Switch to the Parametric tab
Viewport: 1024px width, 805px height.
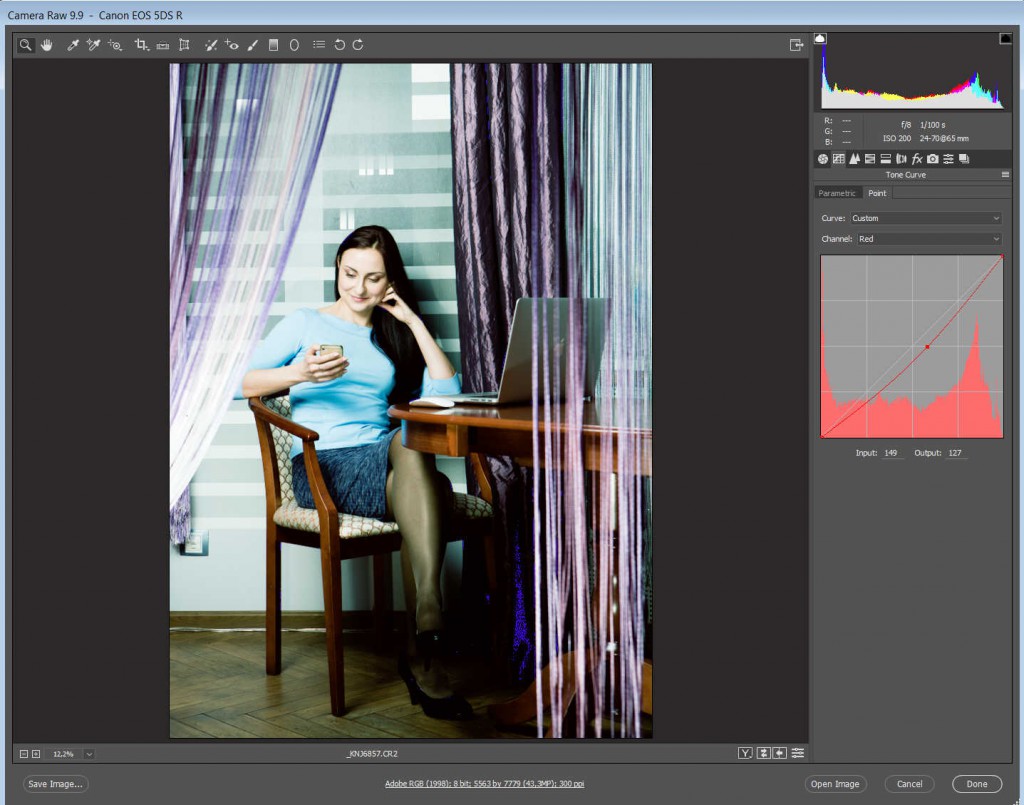click(x=837, y=193)
